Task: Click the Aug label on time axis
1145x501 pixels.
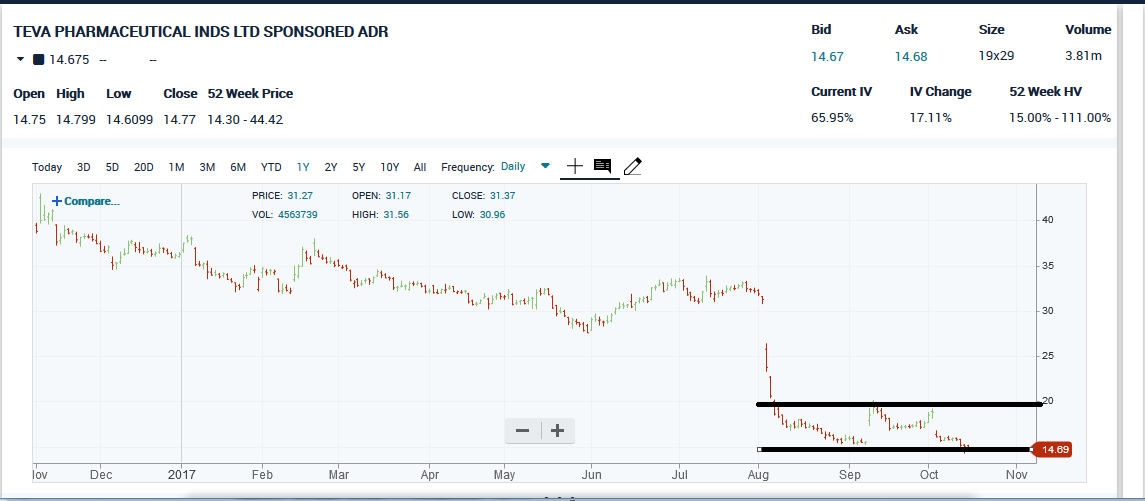Action: point(759,475)
